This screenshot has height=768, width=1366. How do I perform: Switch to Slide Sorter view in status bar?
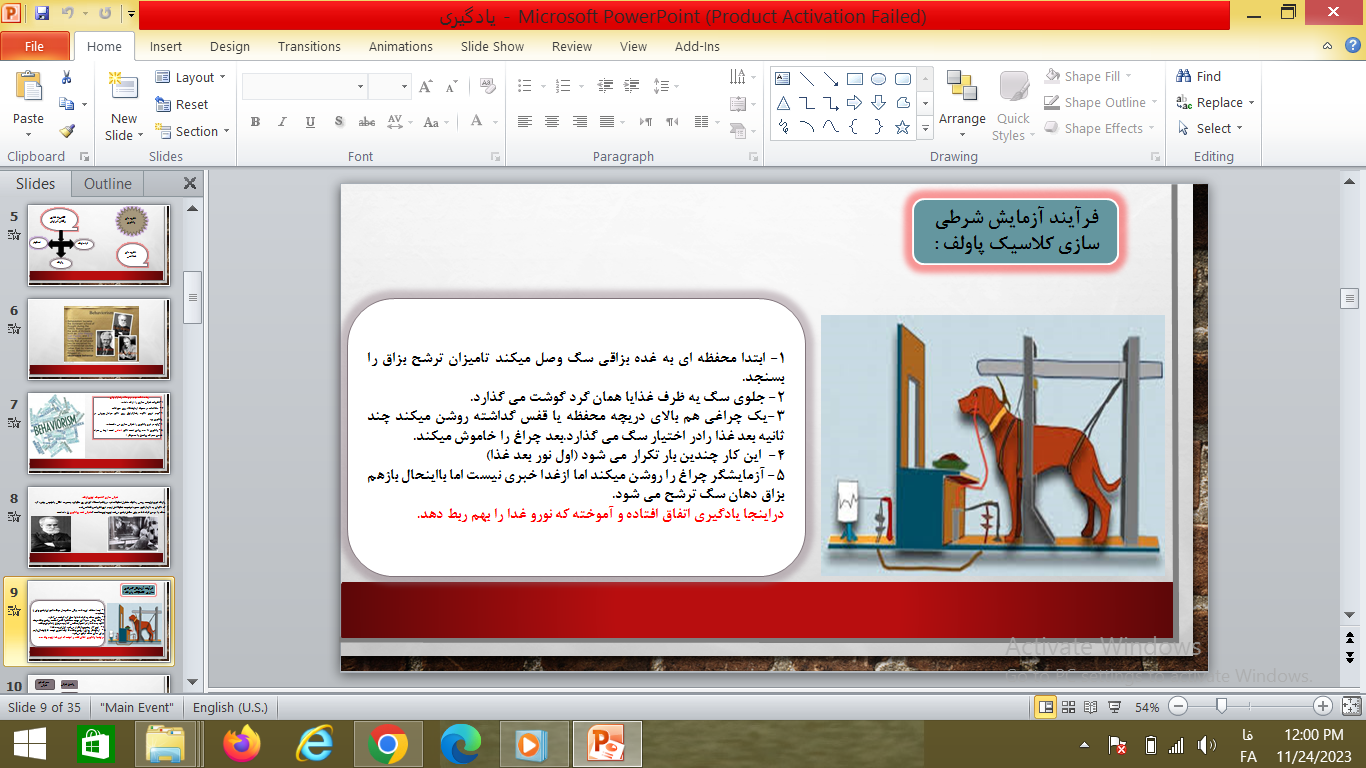point(1069,707)
